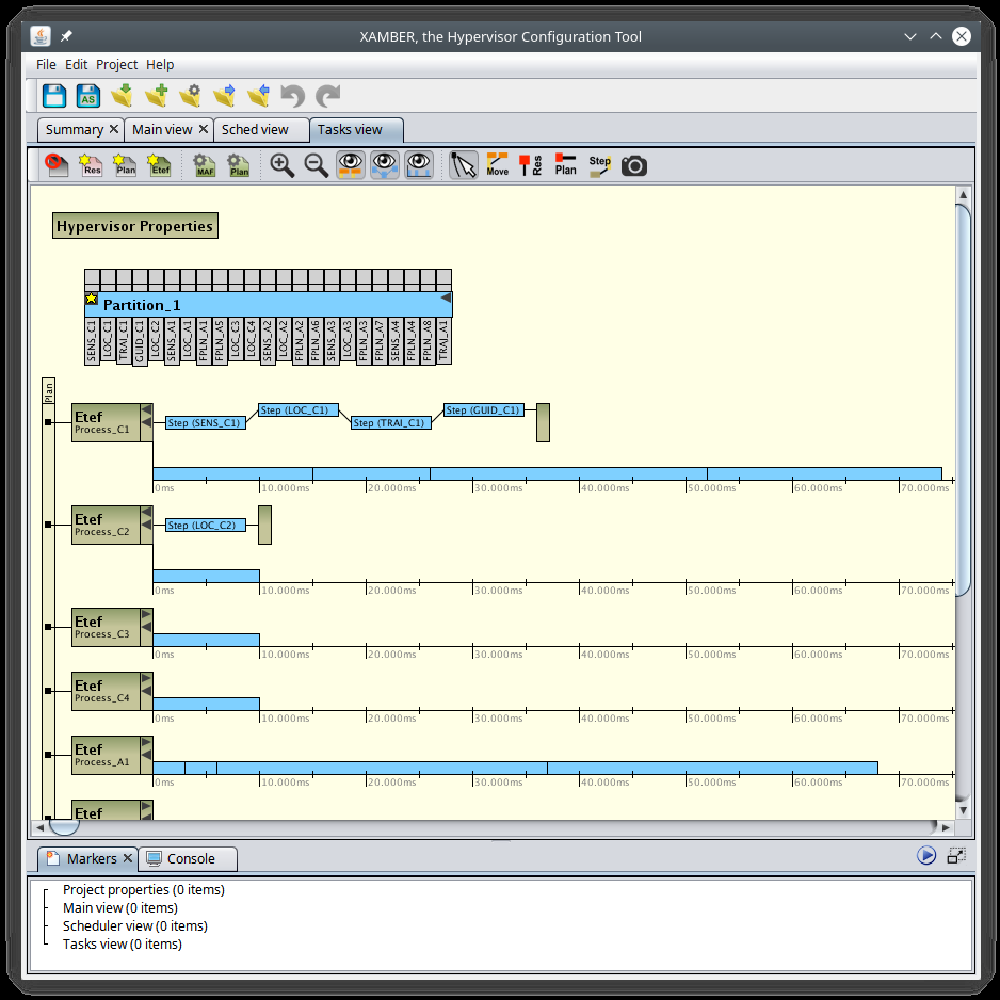
Task: Click the Save As floppy icon
Action: coord(88,96)
